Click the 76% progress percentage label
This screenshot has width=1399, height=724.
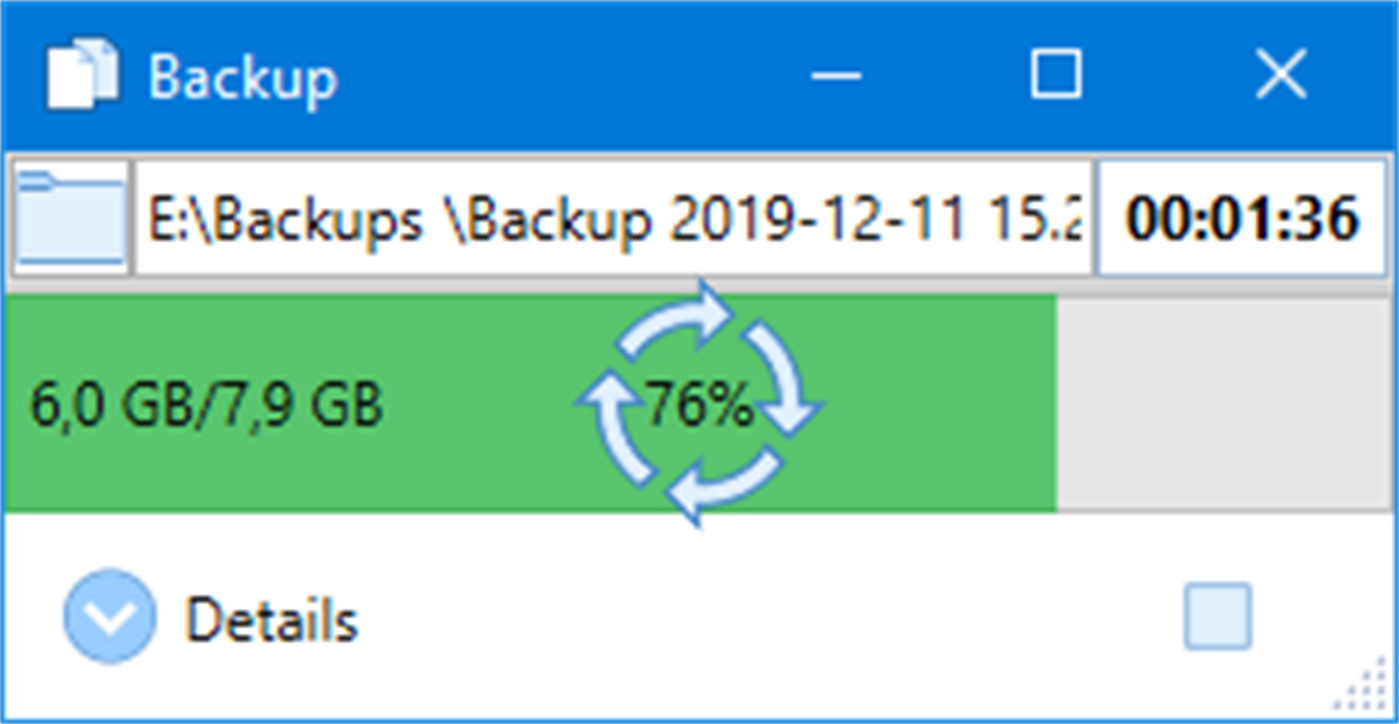[x=699, y=406]
